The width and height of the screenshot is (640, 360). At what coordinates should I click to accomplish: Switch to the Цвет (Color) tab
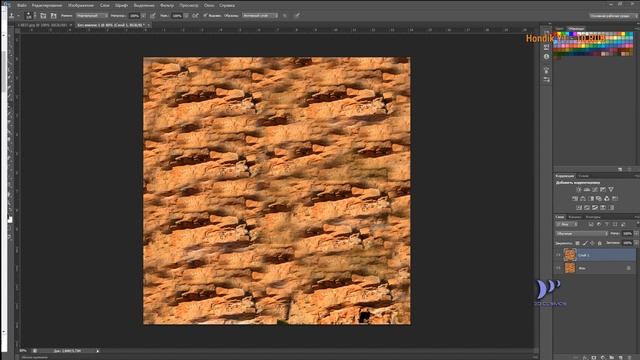pyautogui.click(x=559, y=29)
